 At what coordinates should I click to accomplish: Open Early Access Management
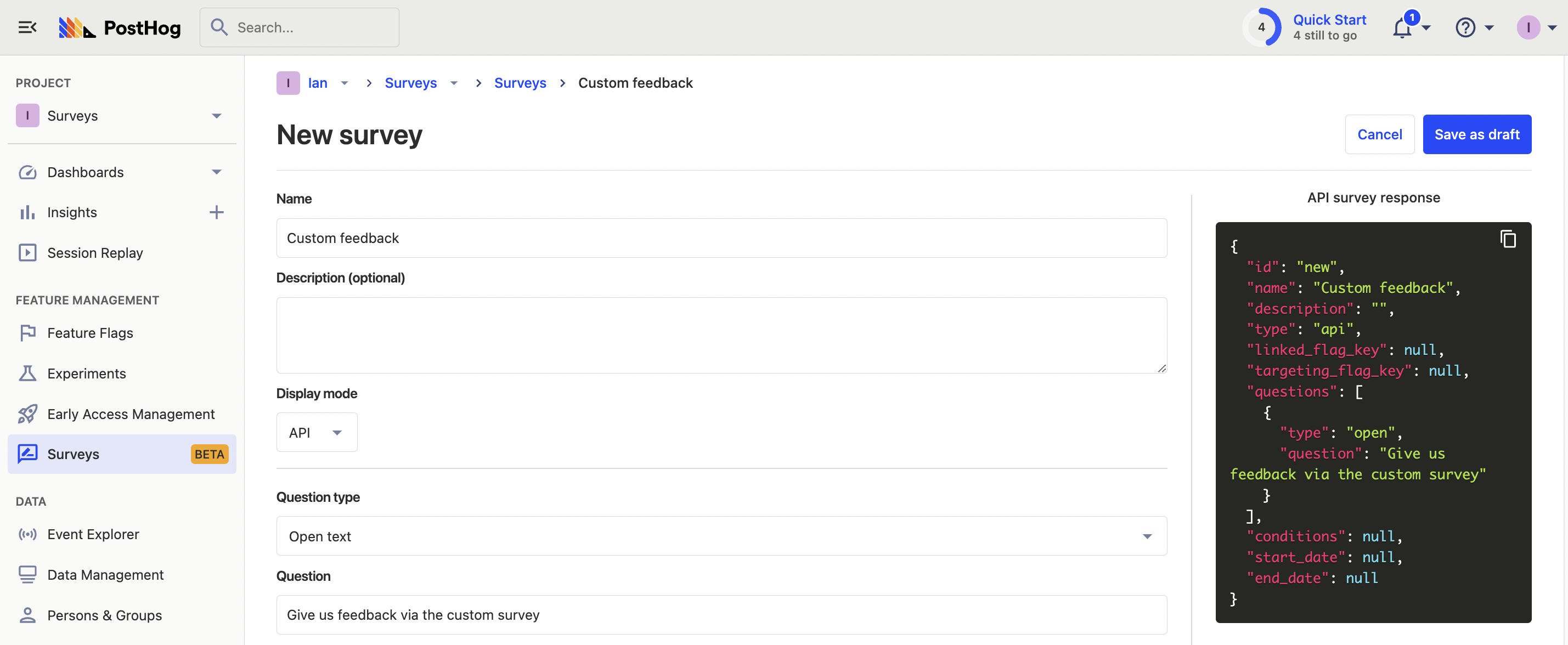pos(131,414)
